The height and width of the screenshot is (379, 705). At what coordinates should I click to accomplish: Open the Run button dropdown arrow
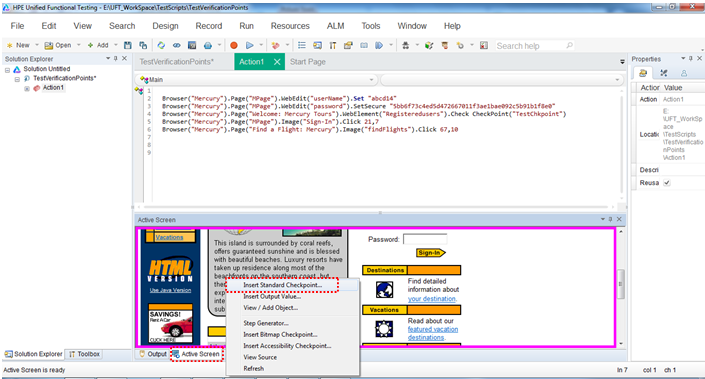coord(261,45)
